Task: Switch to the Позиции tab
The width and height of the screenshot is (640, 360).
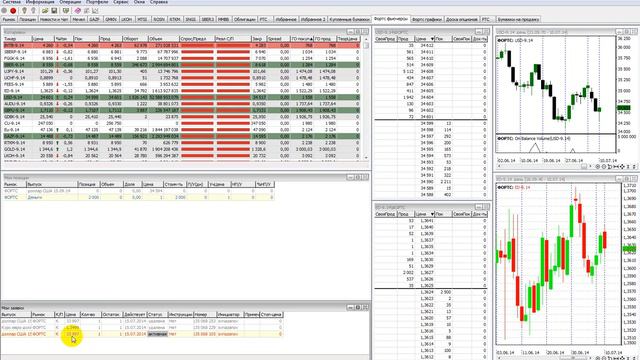Action: [28, 19]
